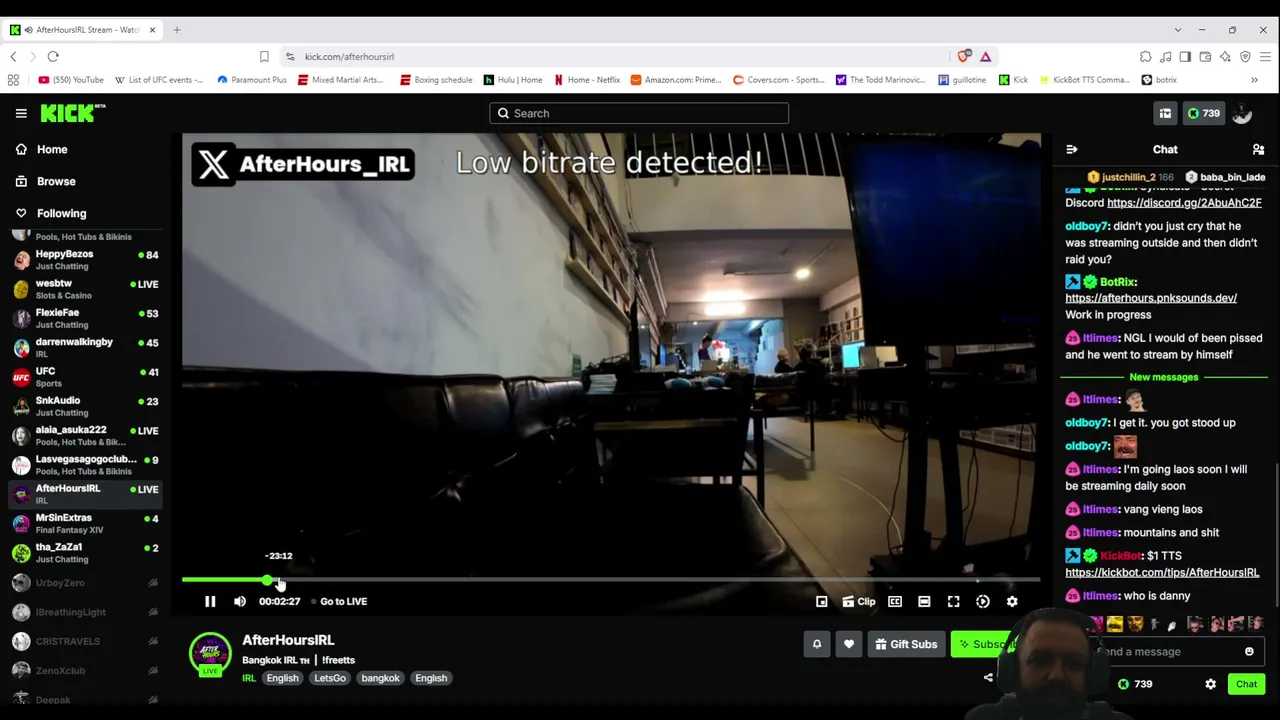Toggle the browser sidebar panel
1280x720 pixels.
pyautogui.click(x=1185, y=57)
